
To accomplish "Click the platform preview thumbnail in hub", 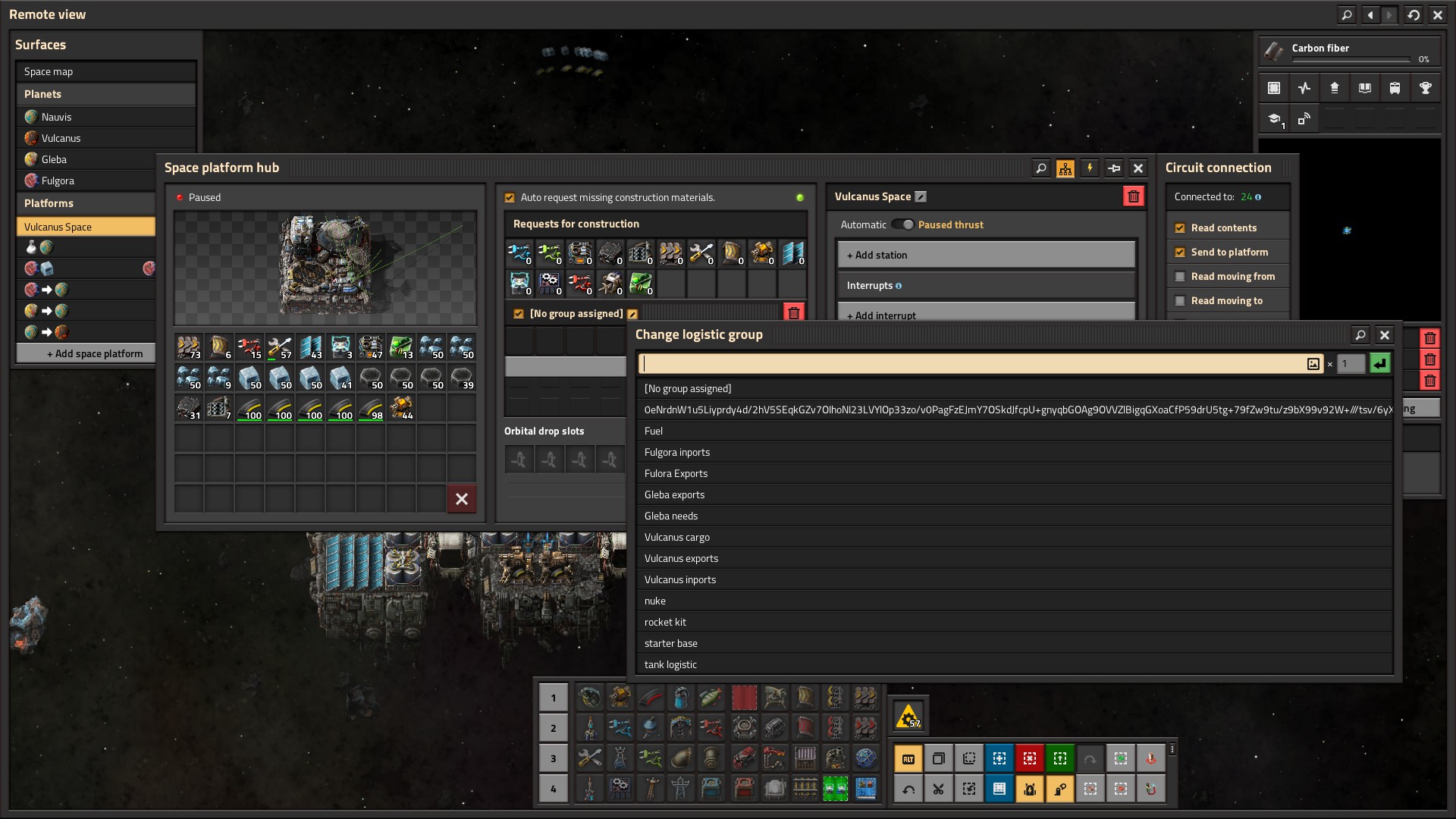I will [x=325, y=268].
